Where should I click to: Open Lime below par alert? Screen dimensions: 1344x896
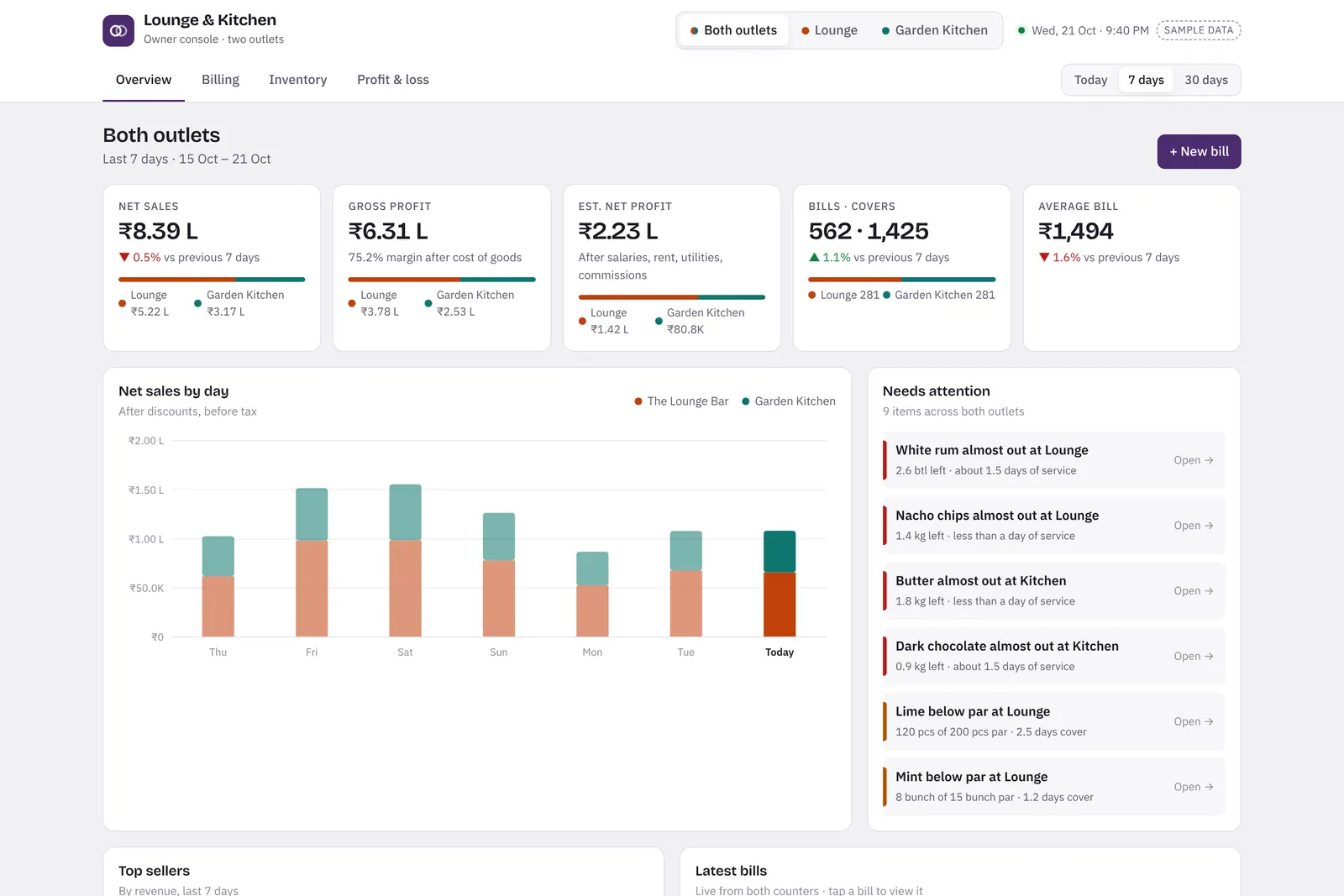click(1053, 721)
